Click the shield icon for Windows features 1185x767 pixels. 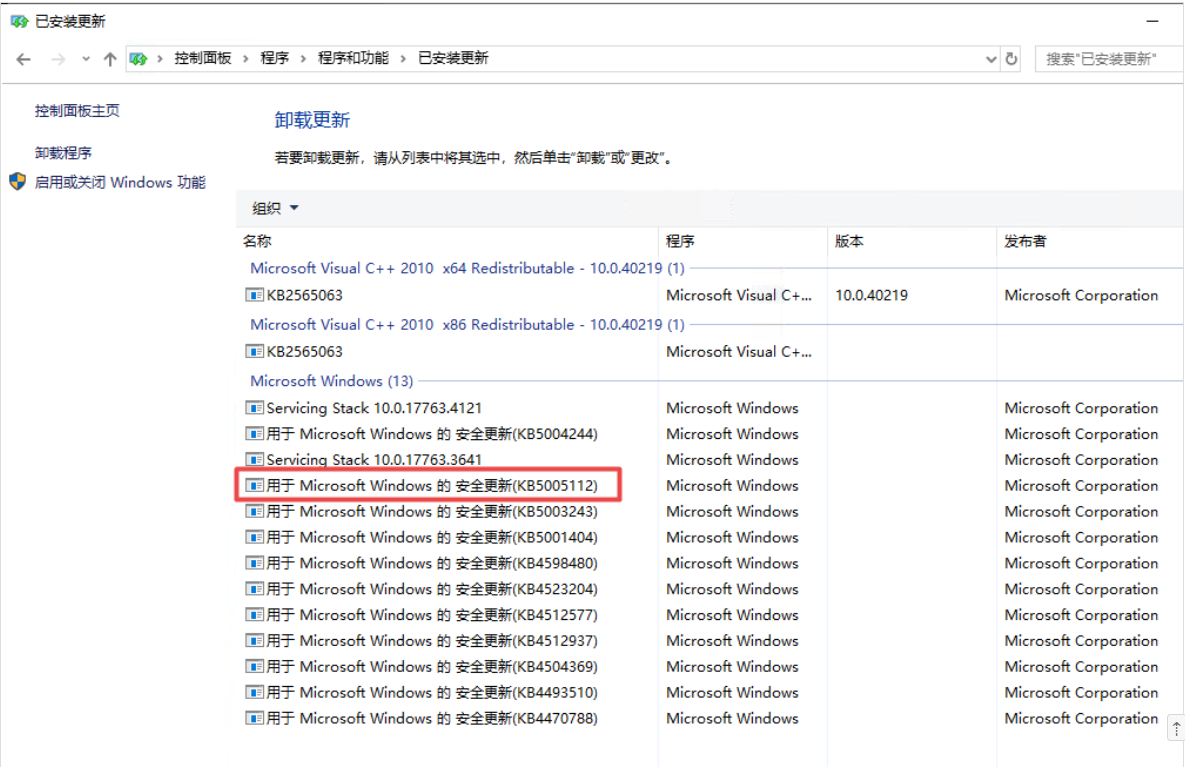click(17, 182)
